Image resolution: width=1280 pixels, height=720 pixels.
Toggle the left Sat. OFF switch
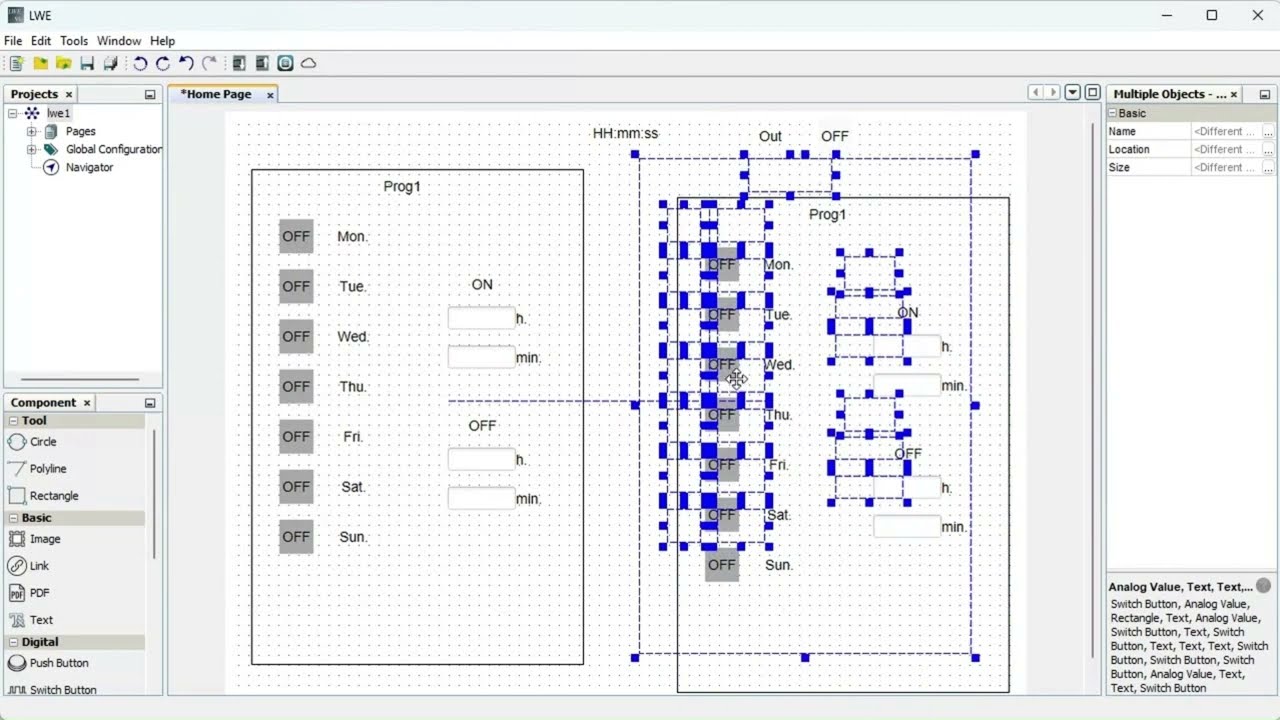tap(296, 486)
